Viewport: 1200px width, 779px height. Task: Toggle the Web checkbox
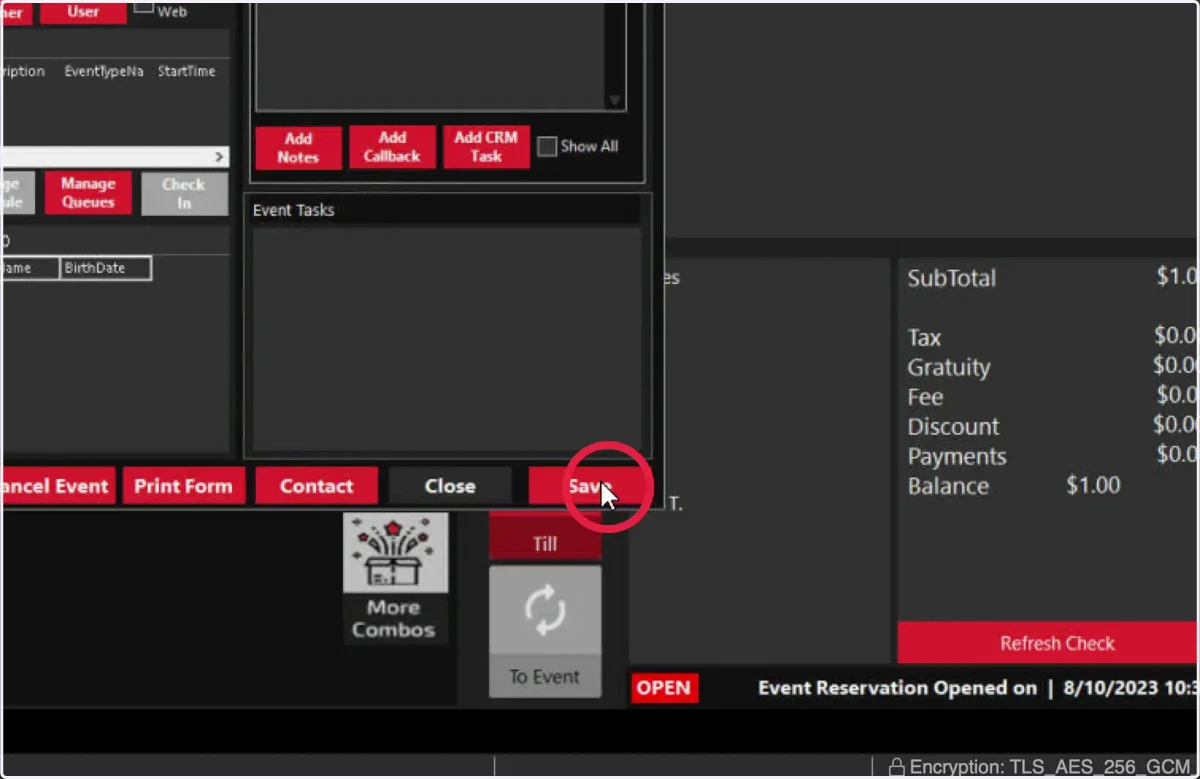coord(144,7)
